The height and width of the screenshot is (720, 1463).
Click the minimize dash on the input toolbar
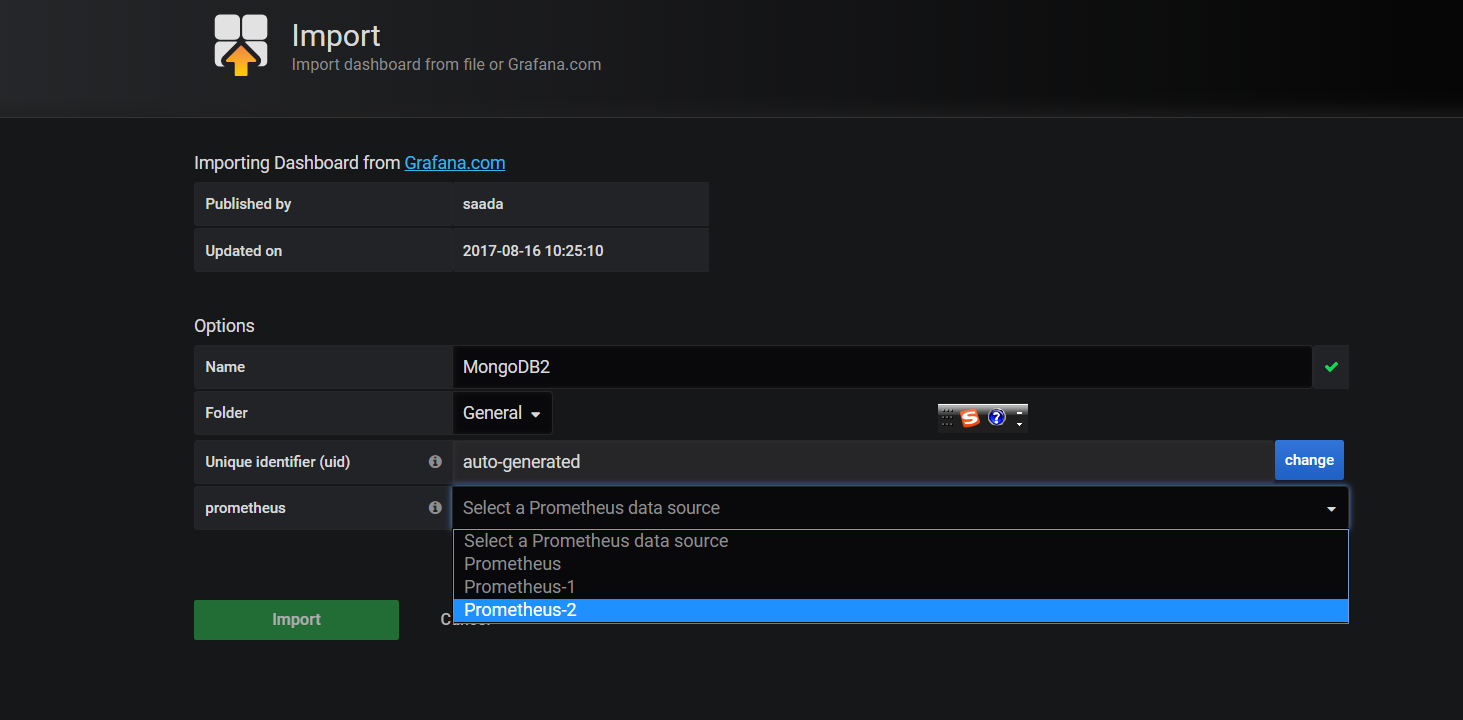click(1019, 412)
